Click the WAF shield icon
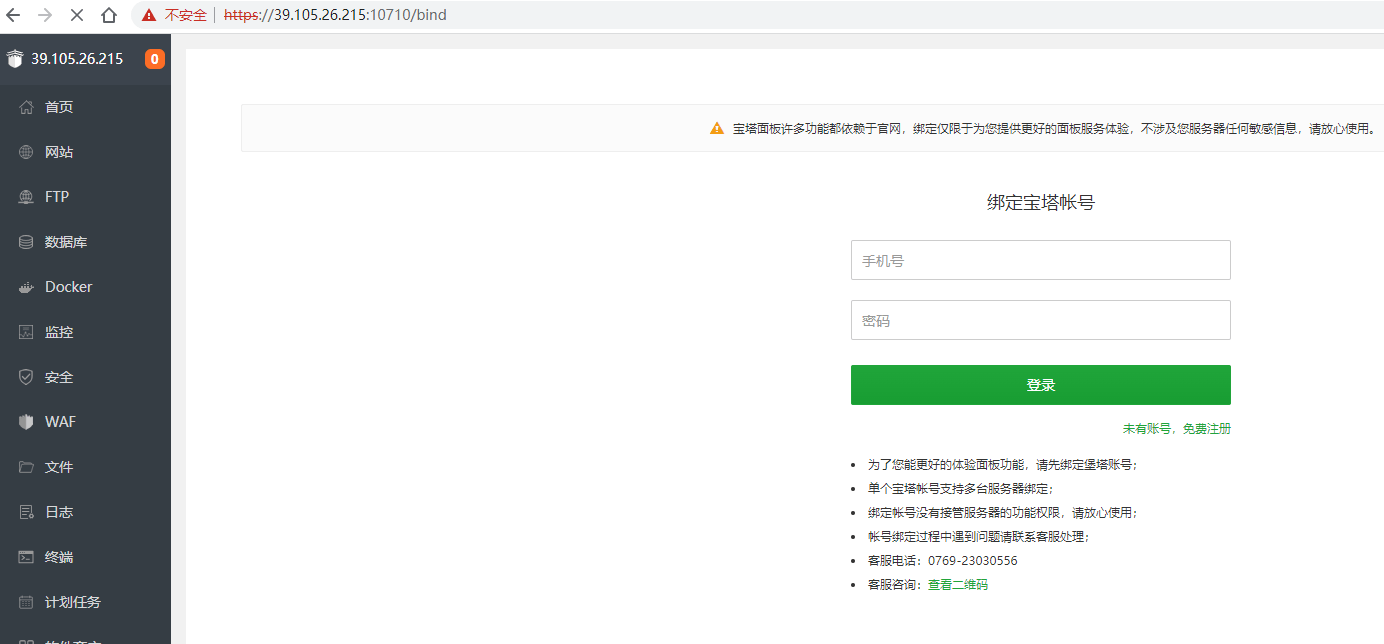The image size is (1384, 644). (x=27, y=422)
